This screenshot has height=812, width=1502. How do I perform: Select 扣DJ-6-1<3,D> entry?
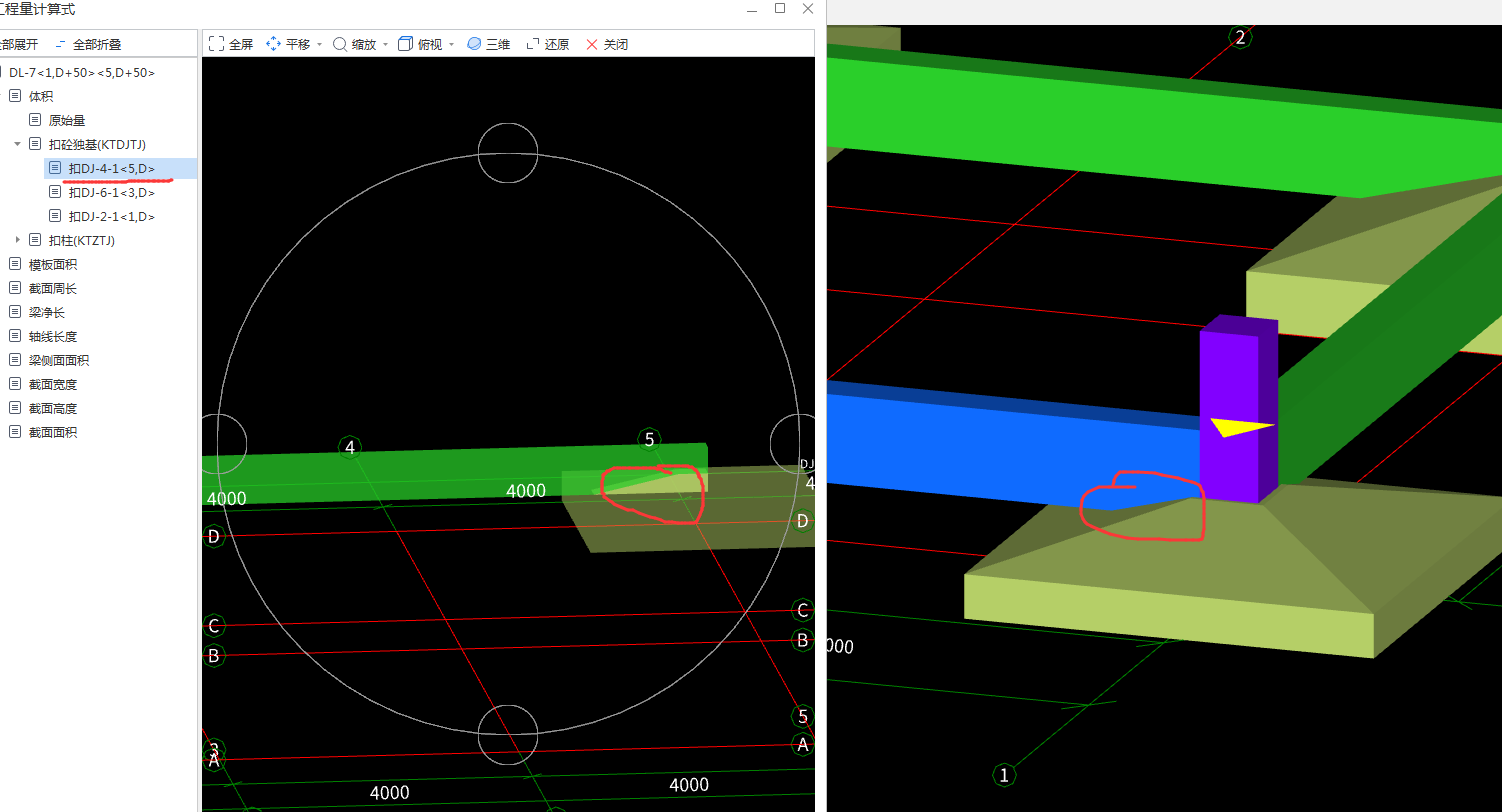pos(112,193)
